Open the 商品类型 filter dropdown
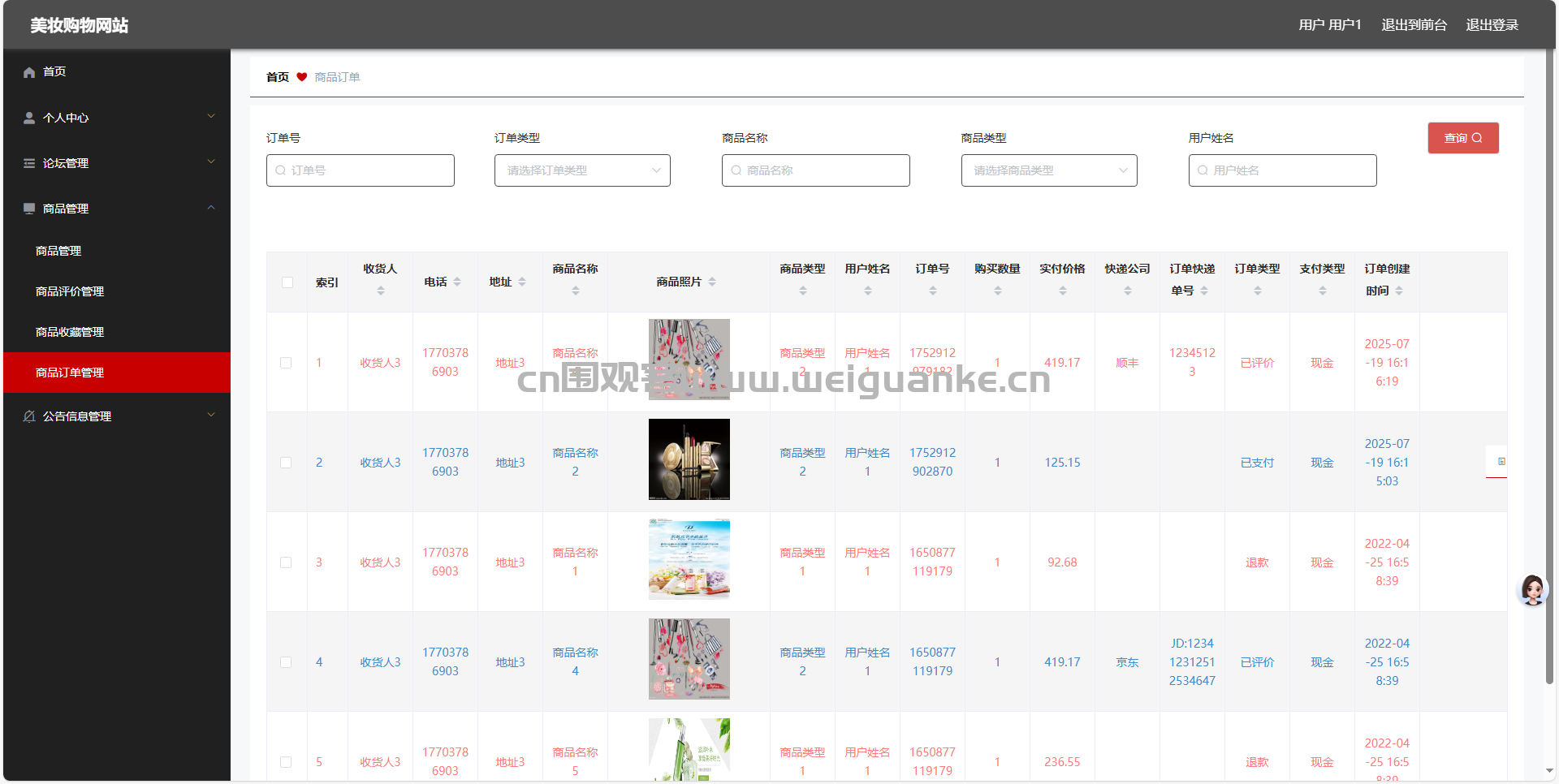This screenshot has height=784, width=1559. pyautogui.click(x=1049, y=170)
